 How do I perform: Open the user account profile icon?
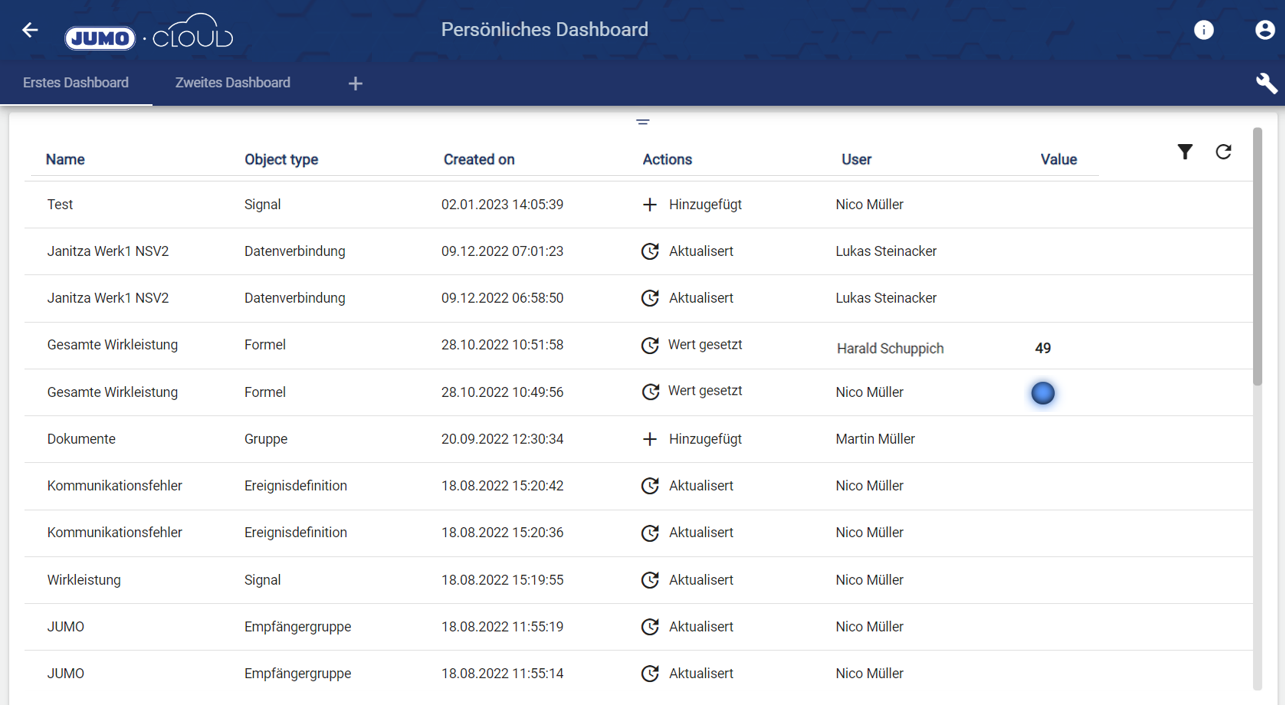tap(1265, 30)
